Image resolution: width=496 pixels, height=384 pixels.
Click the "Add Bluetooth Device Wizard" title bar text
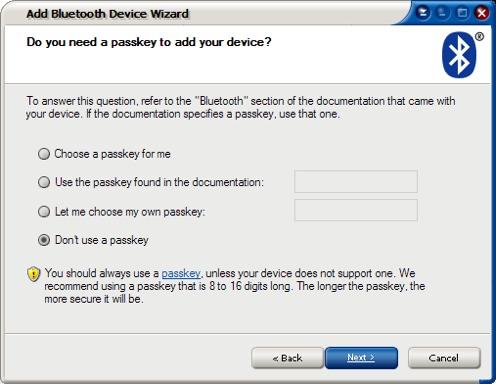coord(108,14)
